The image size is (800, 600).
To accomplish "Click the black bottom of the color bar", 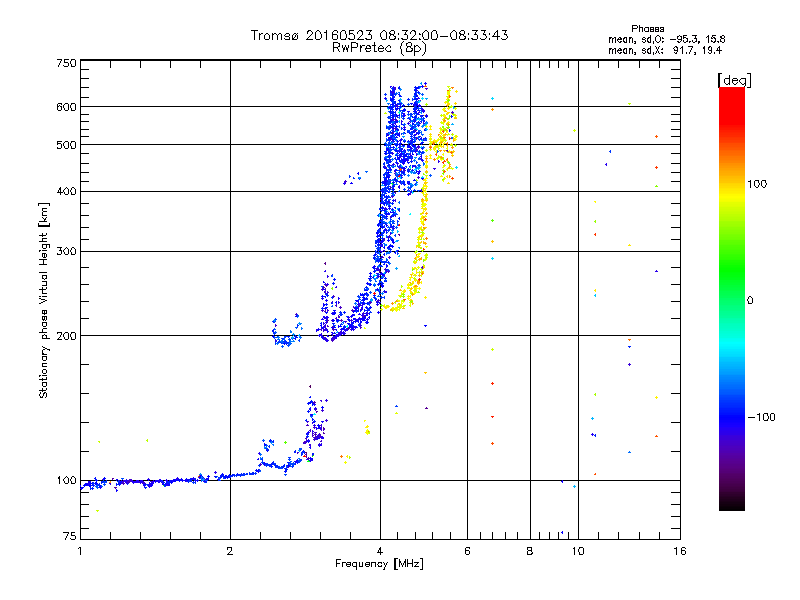I will pos(732,503).
